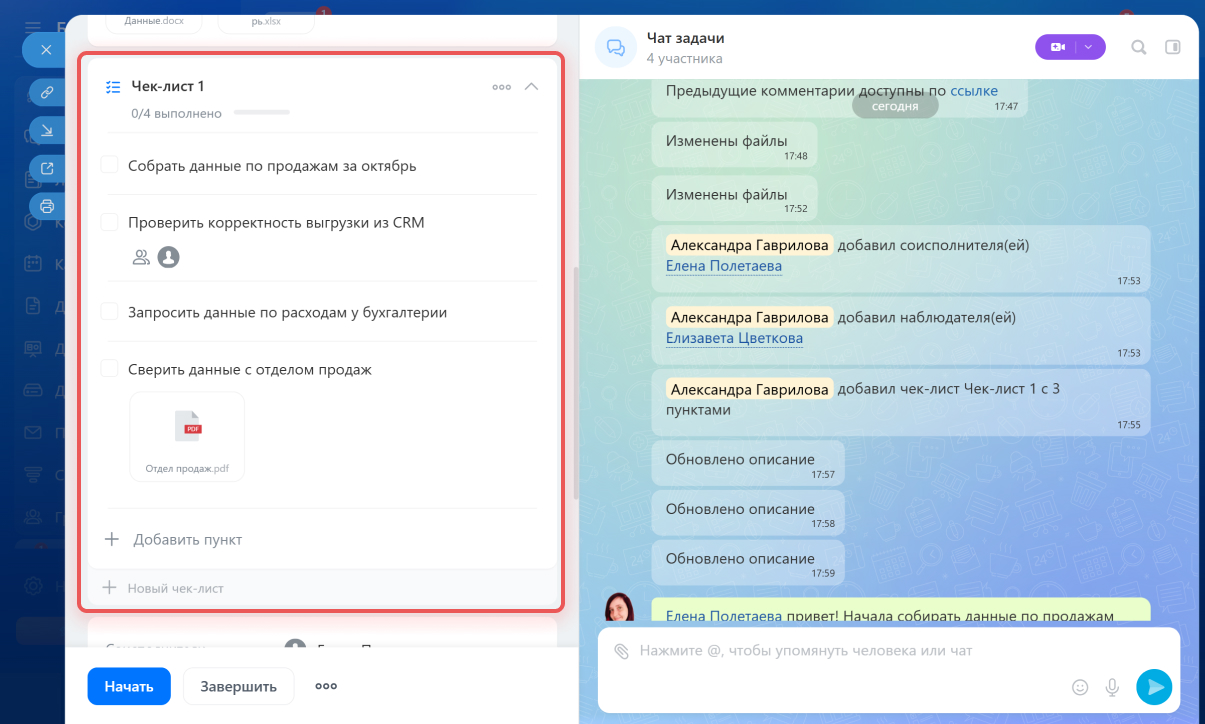Click the print icon on left strip
Image resolution: width=1205 pixels, height=724 pixels.
point(46,206)
